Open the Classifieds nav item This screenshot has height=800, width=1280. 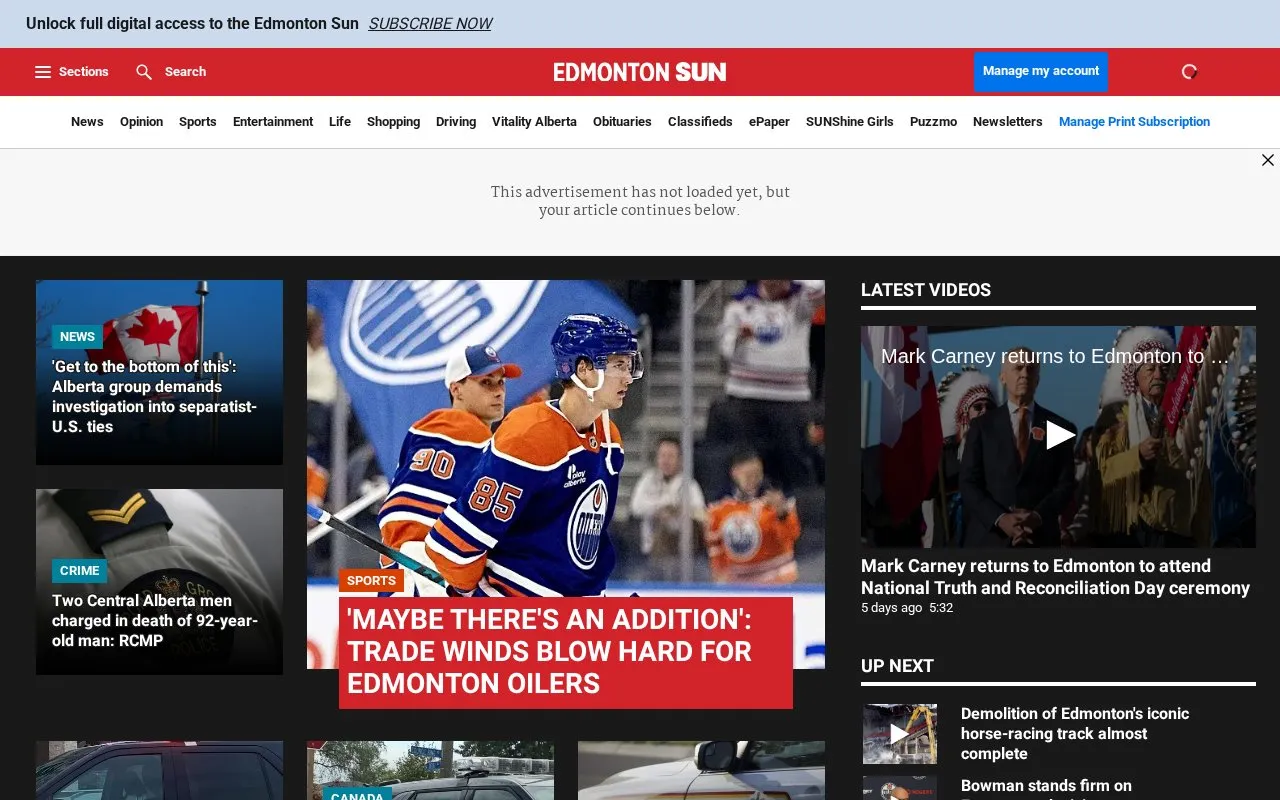700,122
